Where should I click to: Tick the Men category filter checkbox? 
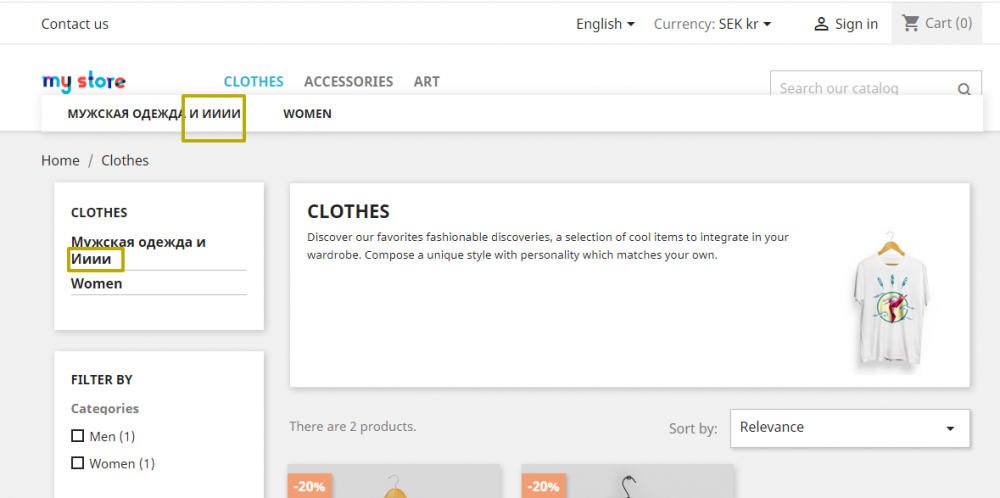click(77, 436)
